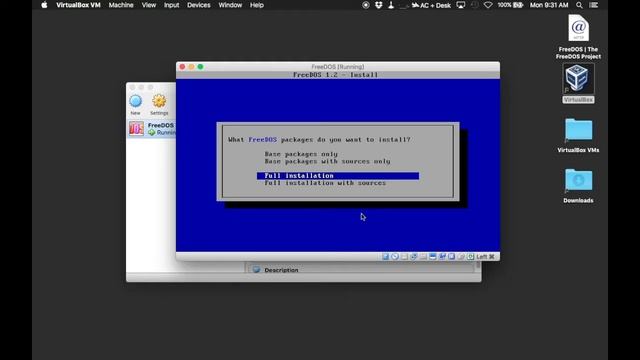Image resolution: width=640 pixels, height=360 pixels.
Task: Minimize the FreeDOS VM window (yellow button)
Action: pyautogui.click(x=191, y=67)
